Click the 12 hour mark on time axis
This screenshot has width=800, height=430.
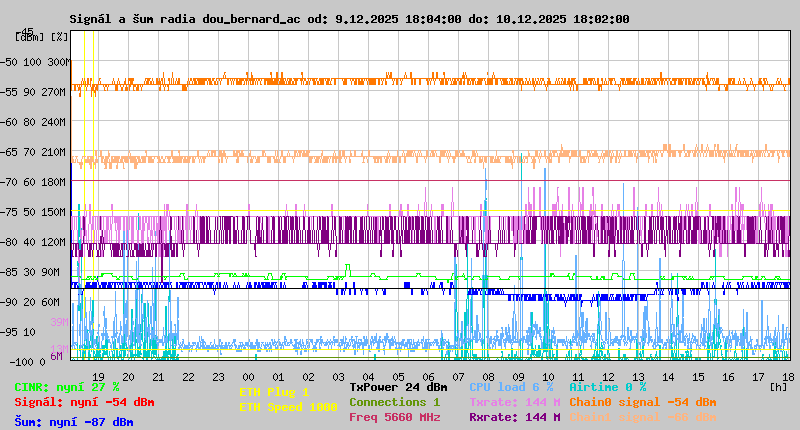(x=608, y=376)
